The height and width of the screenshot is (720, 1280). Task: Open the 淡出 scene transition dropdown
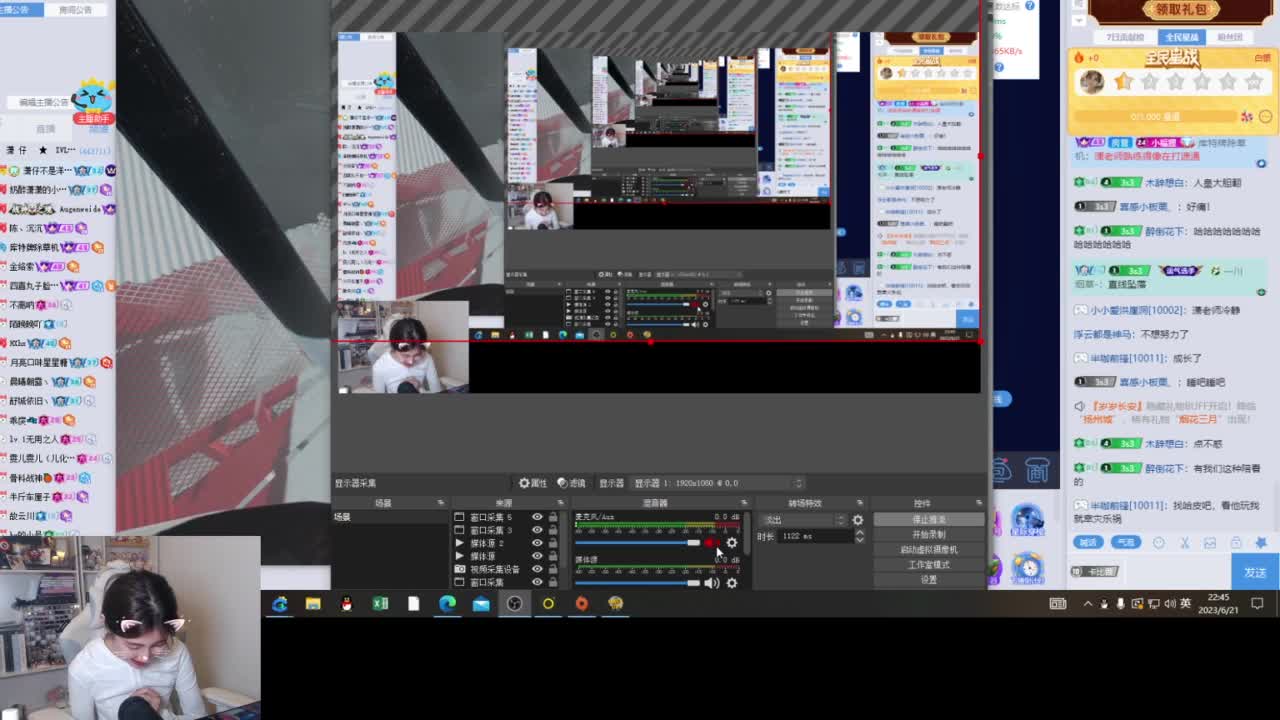[x=804, y=520]
